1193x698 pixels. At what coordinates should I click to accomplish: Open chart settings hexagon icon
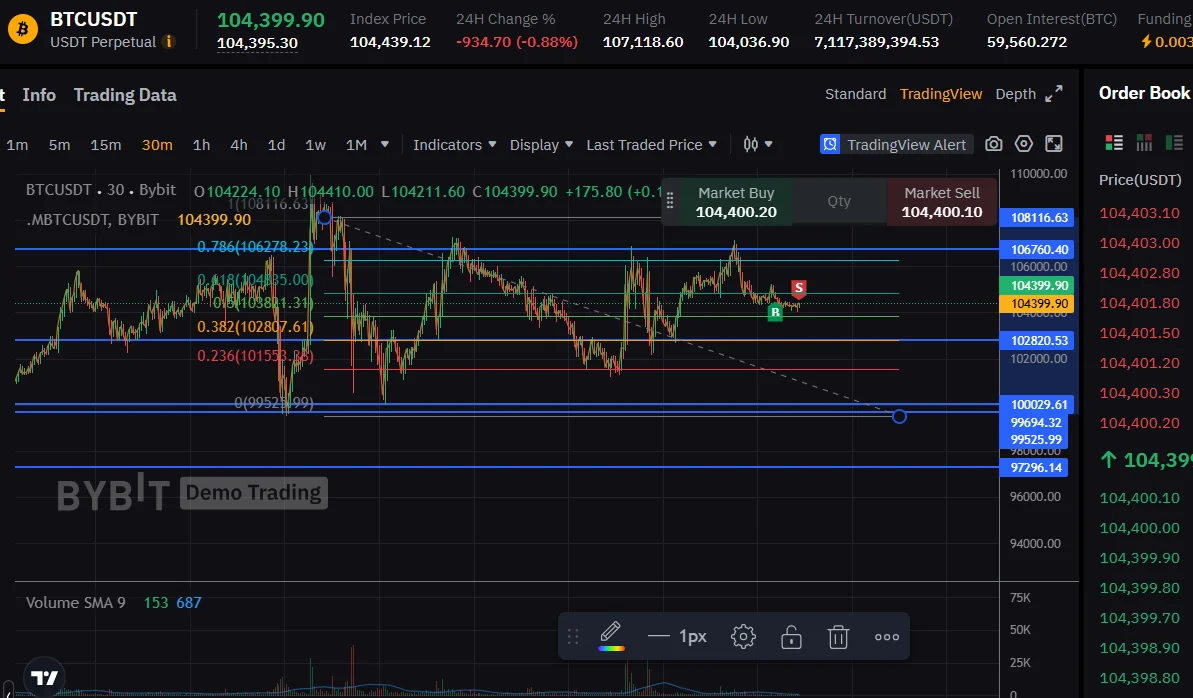[1024, 144]
